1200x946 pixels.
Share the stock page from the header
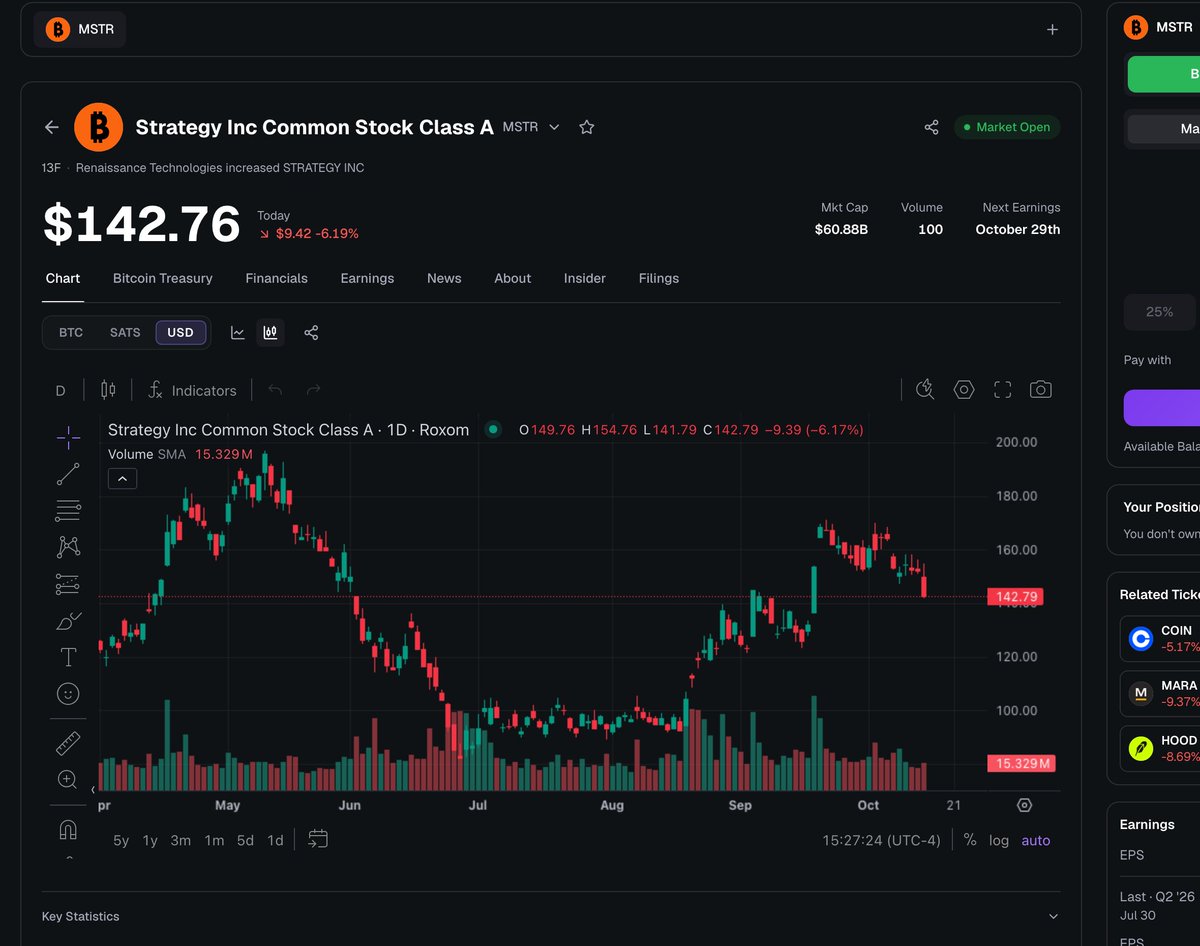tap(931, 127)
